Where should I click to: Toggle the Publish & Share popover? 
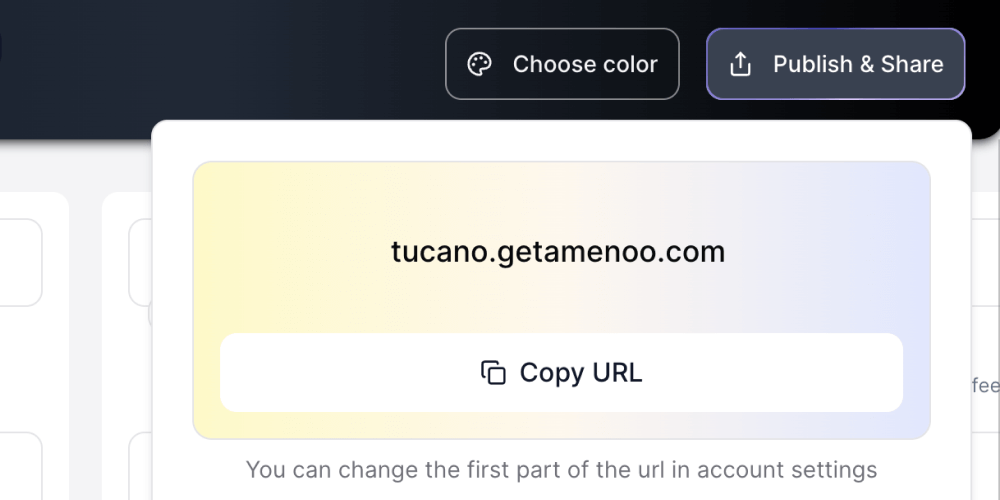coord(835,64)
